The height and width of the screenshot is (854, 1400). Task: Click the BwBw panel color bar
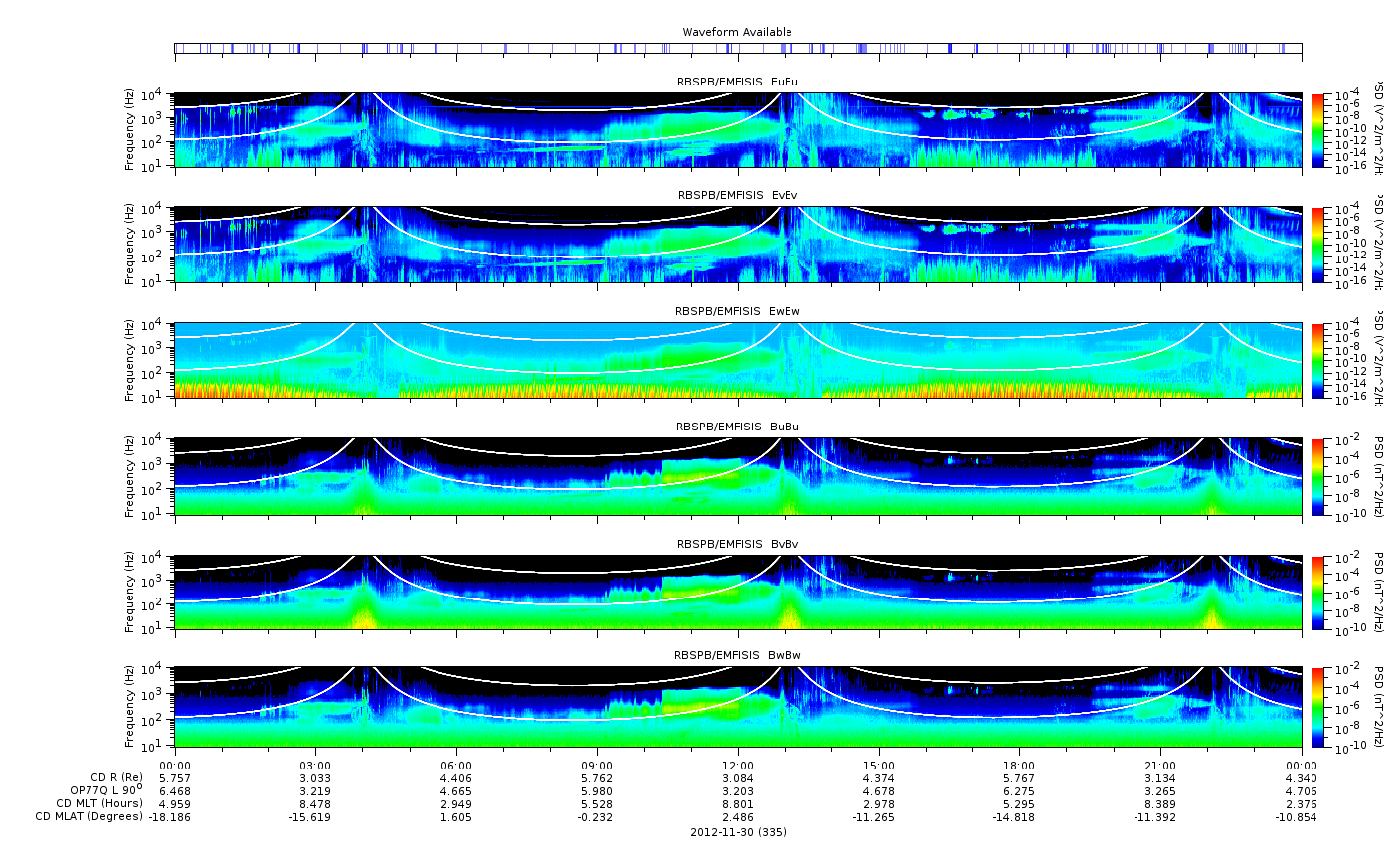1317,708
